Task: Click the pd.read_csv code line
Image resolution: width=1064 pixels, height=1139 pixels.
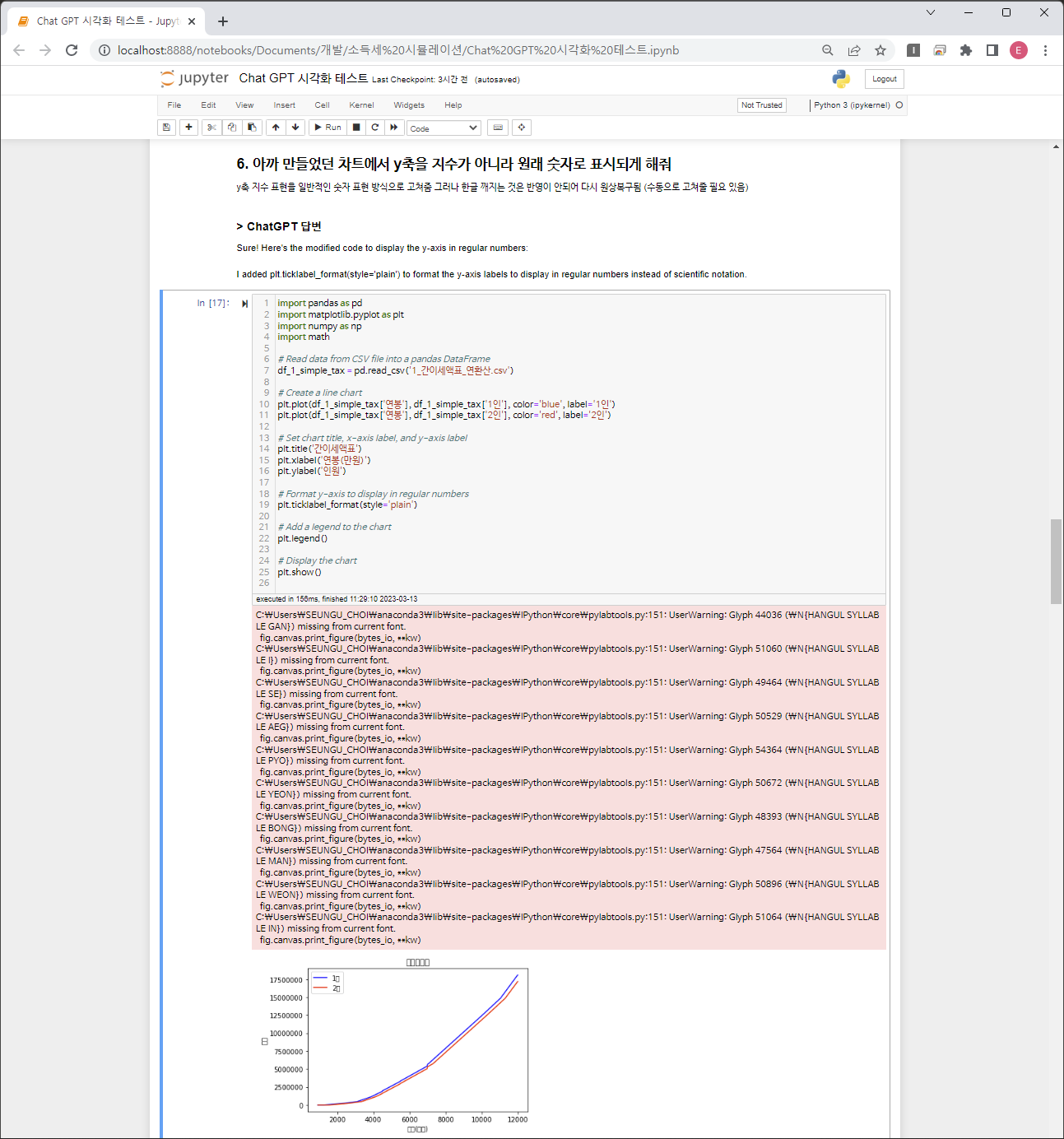Action: click(395, 370)
